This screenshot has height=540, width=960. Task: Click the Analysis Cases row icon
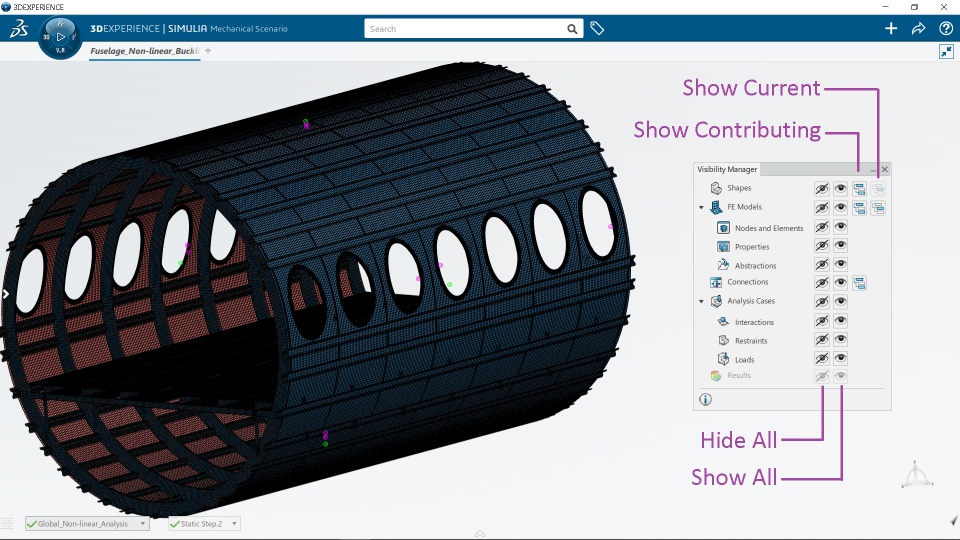[716, 301]
